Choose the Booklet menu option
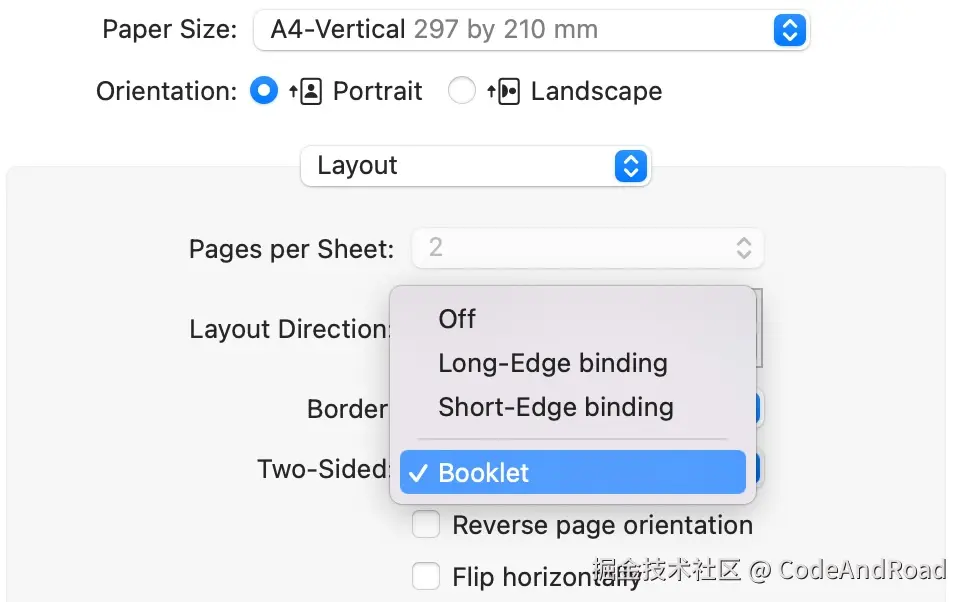Viewport: 966px width, 602px height. point(484,473)
